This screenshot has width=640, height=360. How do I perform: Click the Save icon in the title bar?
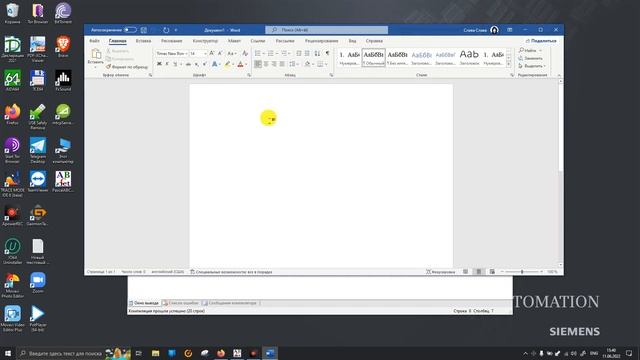pos(144,30)
